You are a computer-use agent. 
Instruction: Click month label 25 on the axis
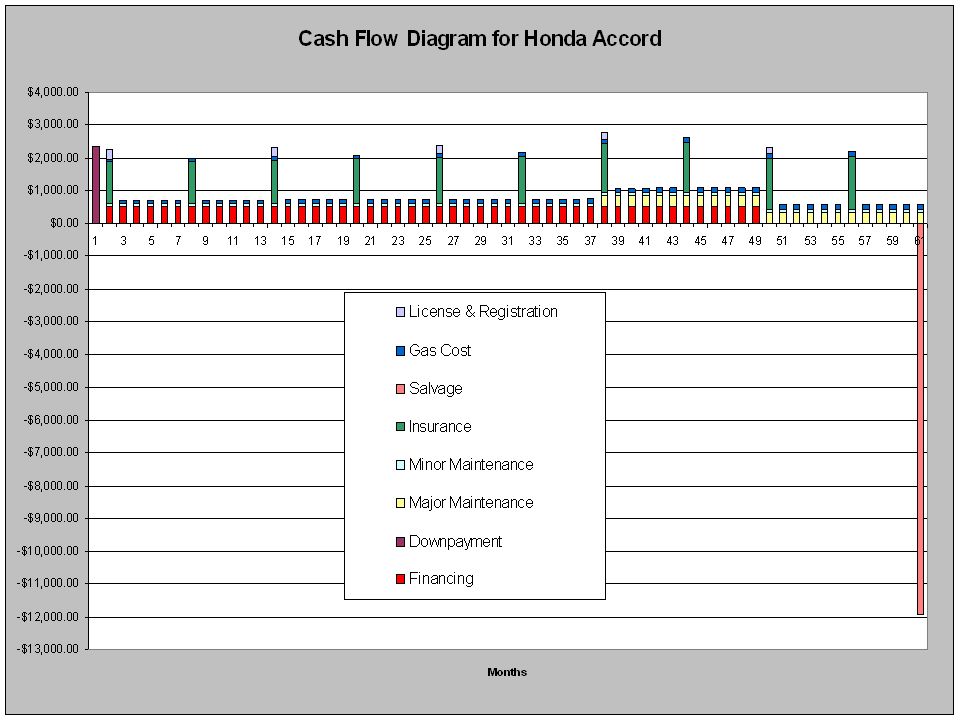pos(425,241)
